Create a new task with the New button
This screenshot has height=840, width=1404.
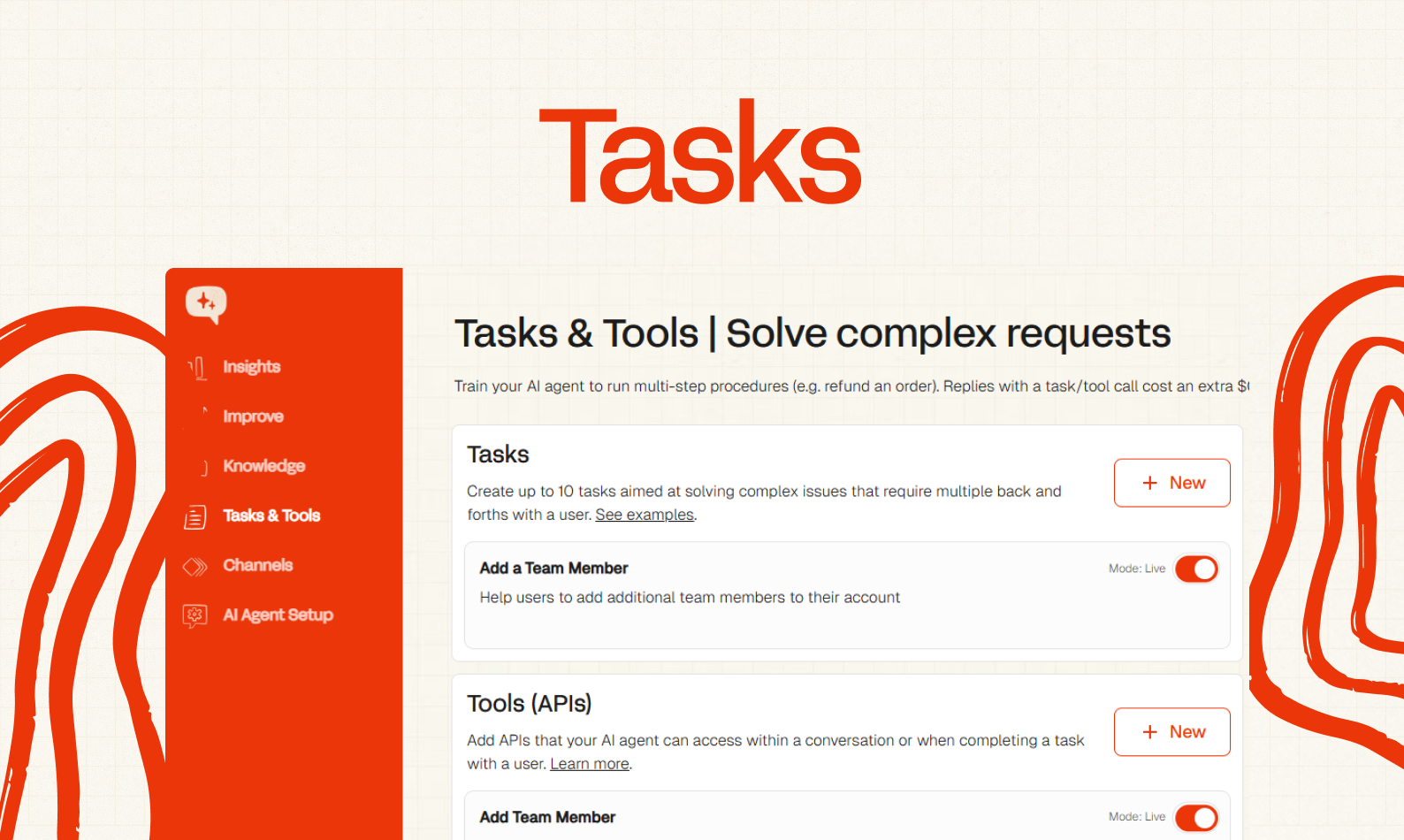(1171, 483)
